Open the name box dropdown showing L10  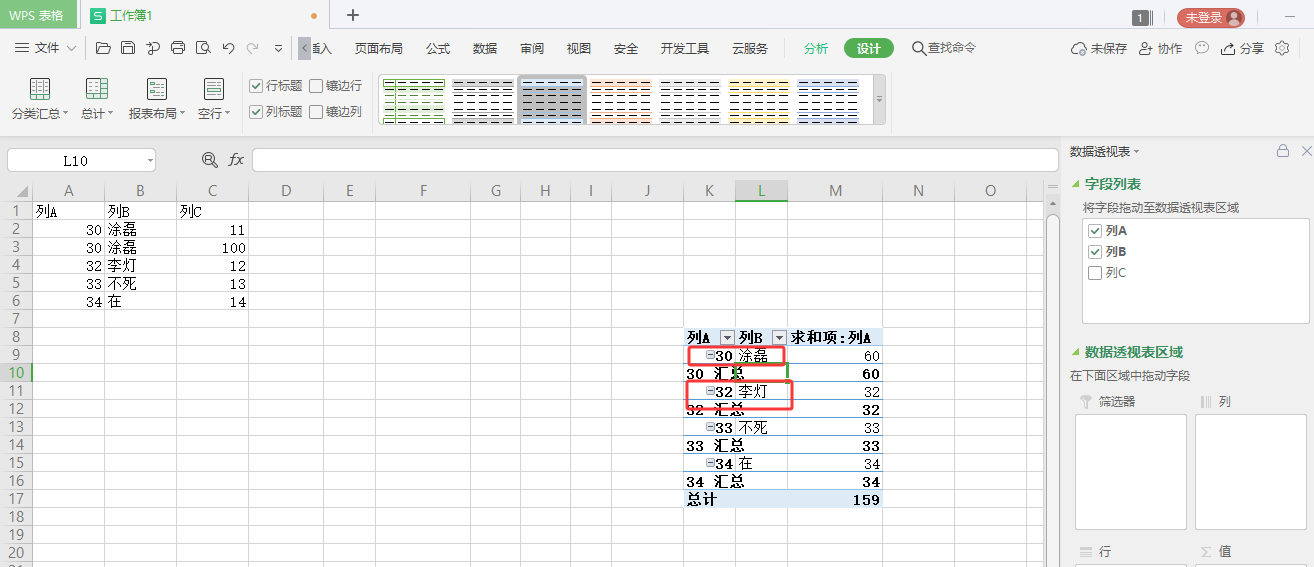click(149, 160)
